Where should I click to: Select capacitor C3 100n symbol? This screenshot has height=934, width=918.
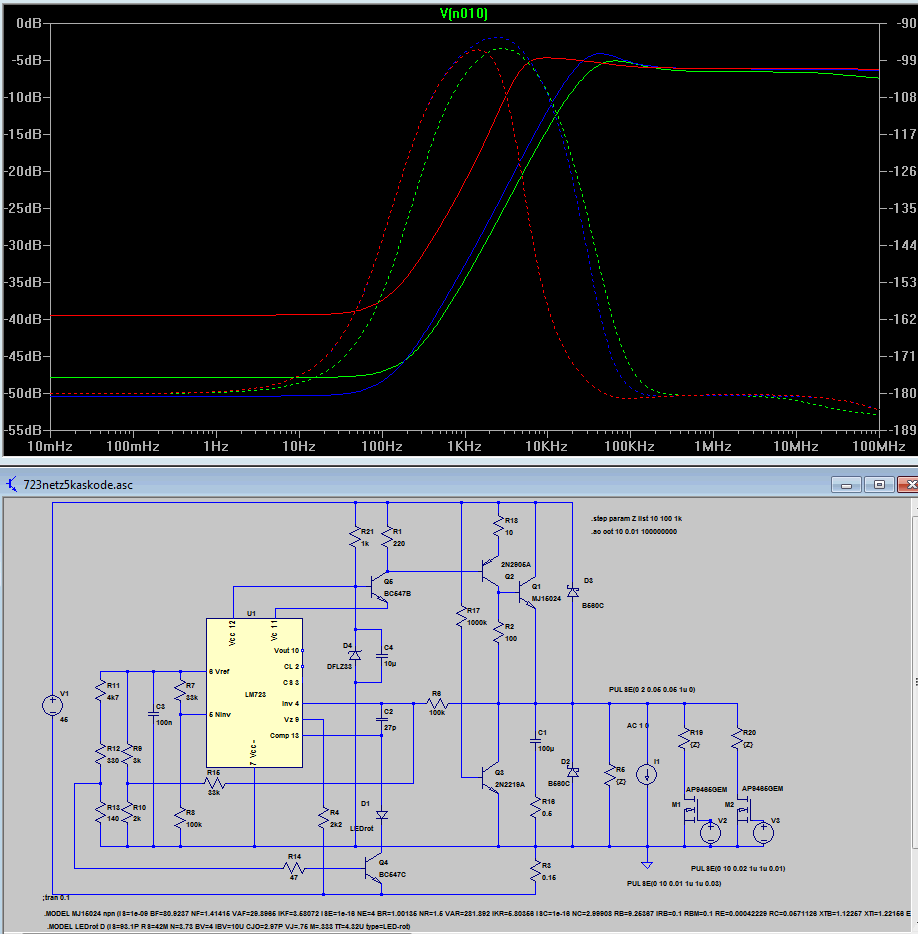tap(154, 714)
